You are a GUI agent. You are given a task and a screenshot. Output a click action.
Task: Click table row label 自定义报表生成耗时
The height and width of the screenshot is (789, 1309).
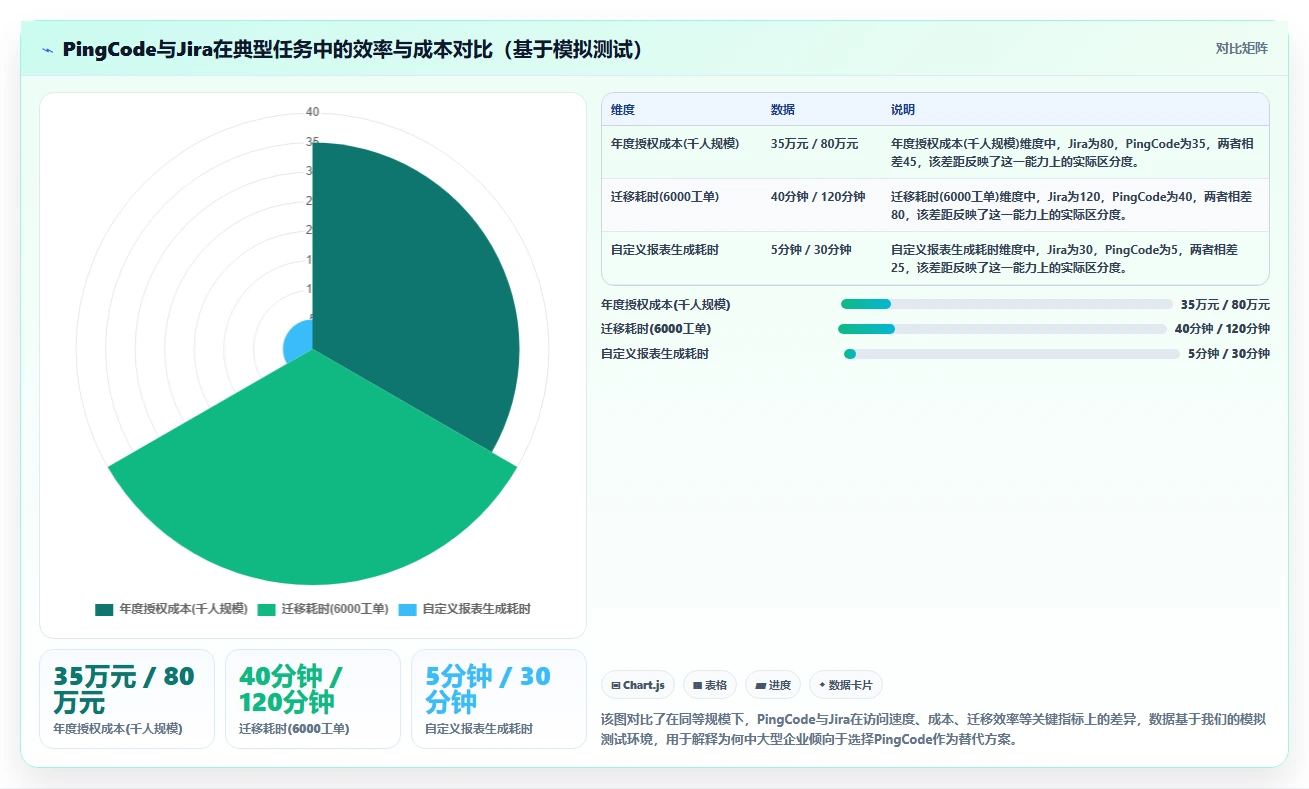665,250
